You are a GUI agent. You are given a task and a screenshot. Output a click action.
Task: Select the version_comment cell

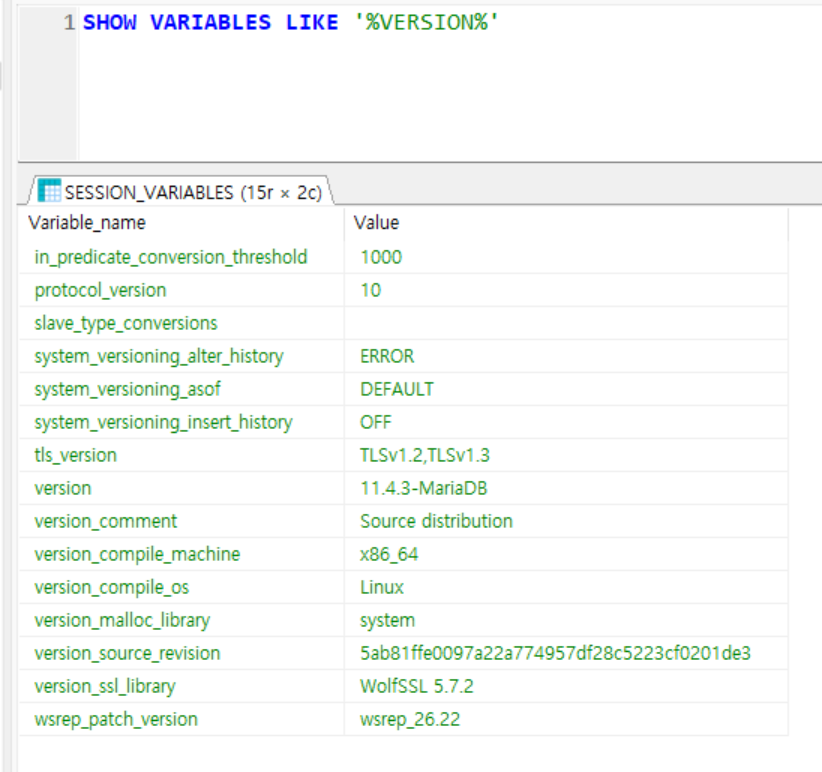point(181,521)
